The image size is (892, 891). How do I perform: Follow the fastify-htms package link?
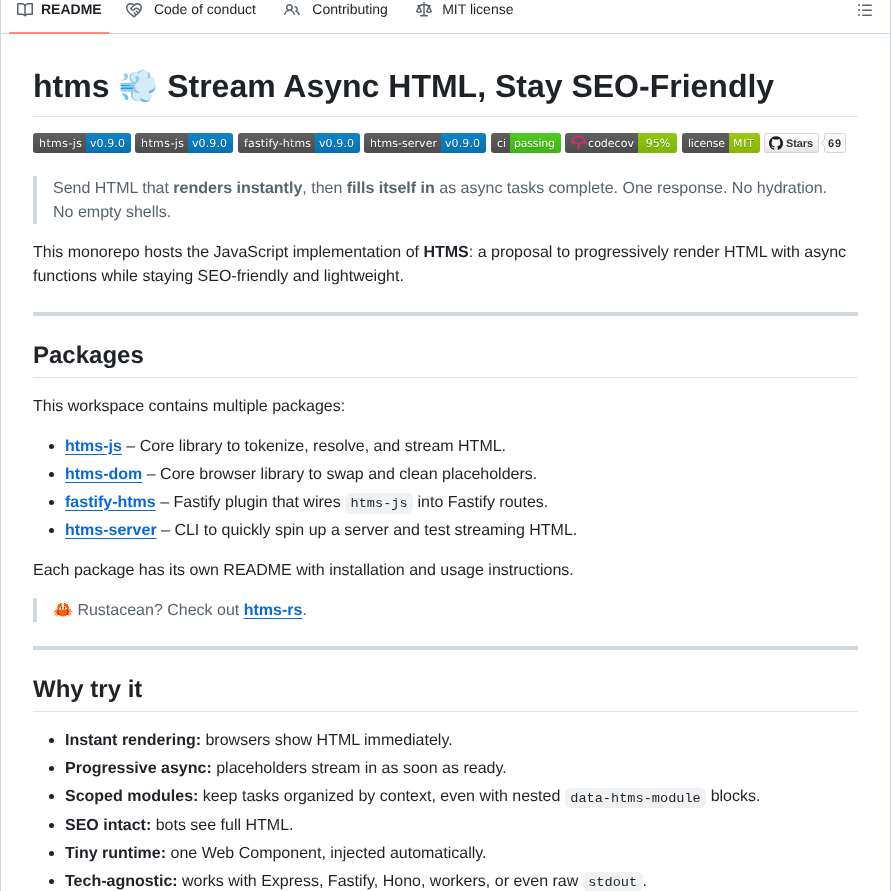click(x=110, y=502)
